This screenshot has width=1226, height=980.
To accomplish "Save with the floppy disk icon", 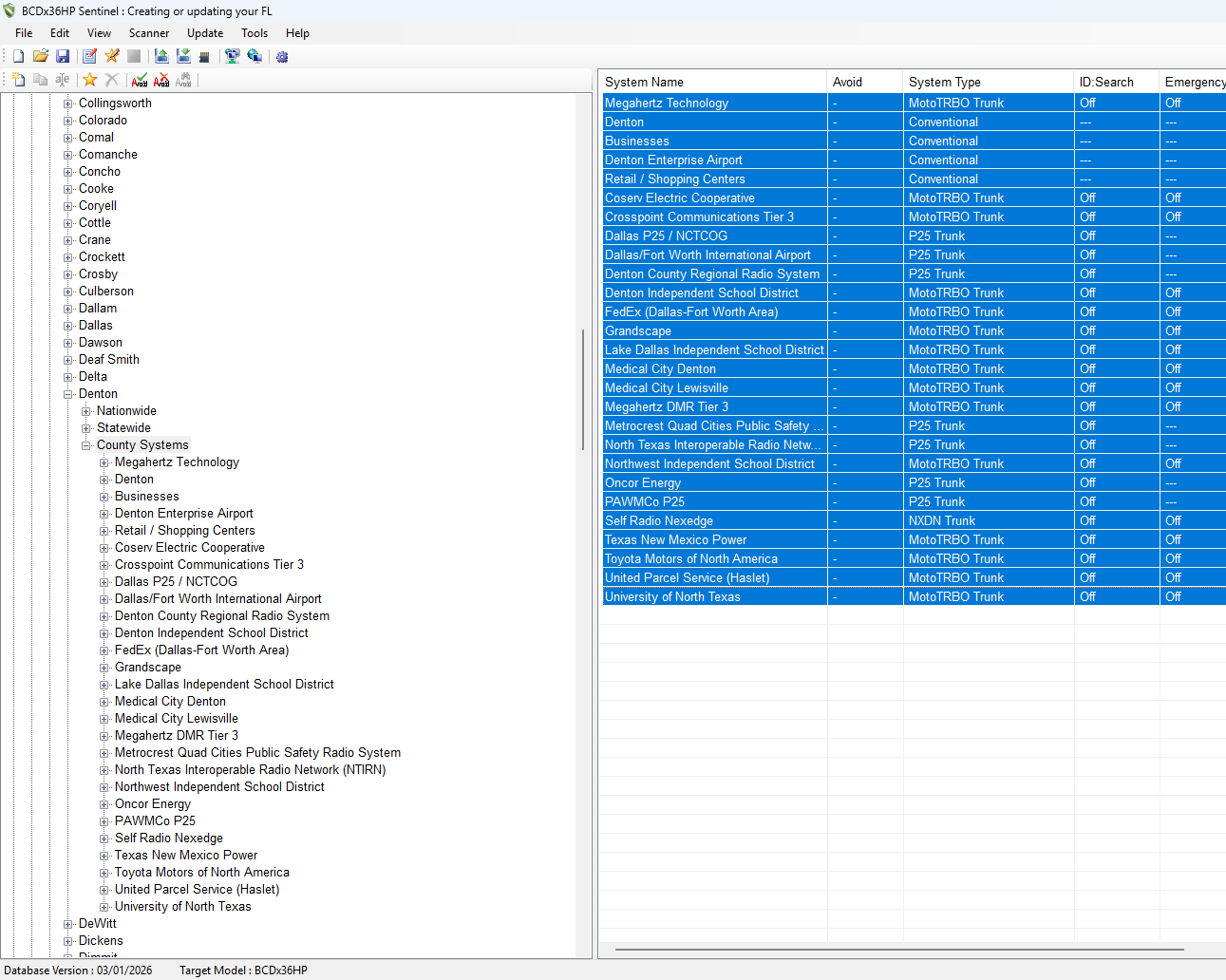I will [63, 57].
